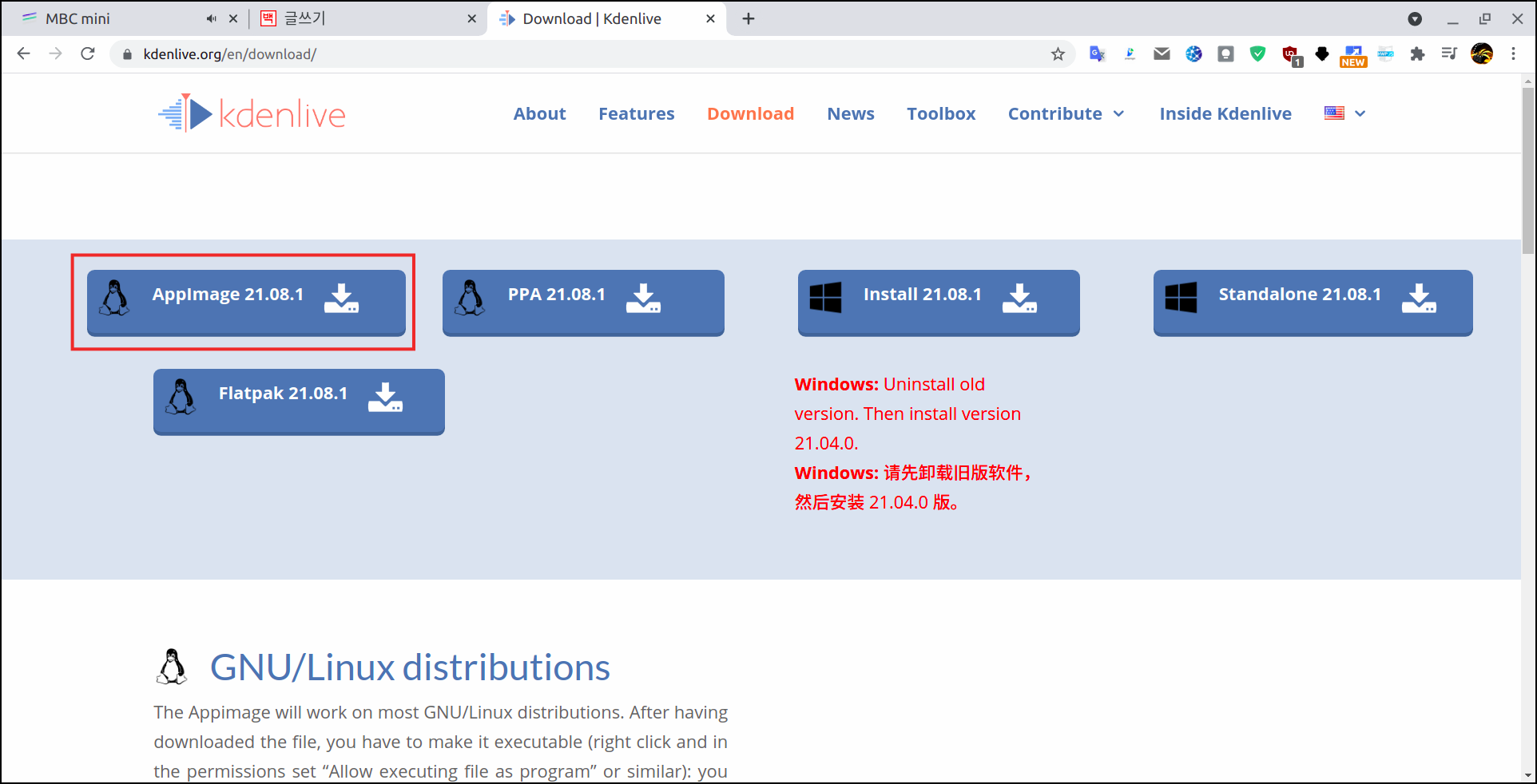
Task: Open a new browser tab
Action: point(749,18)
